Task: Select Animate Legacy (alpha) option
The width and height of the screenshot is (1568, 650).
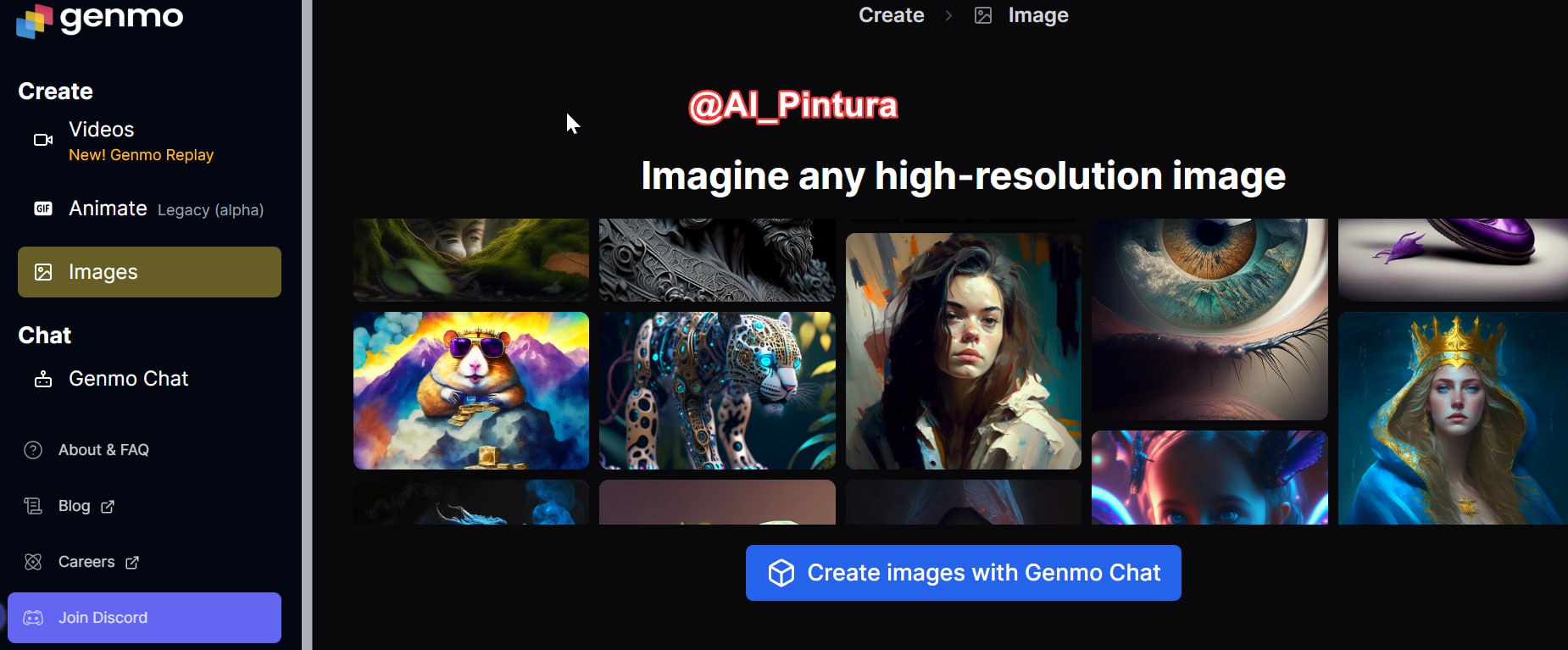Action: (x=165, y=208)
